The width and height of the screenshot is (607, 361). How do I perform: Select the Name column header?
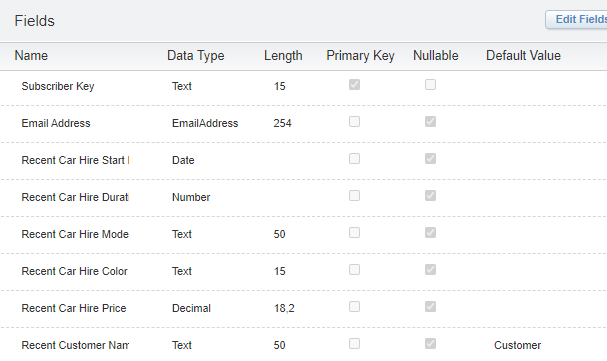31,56
